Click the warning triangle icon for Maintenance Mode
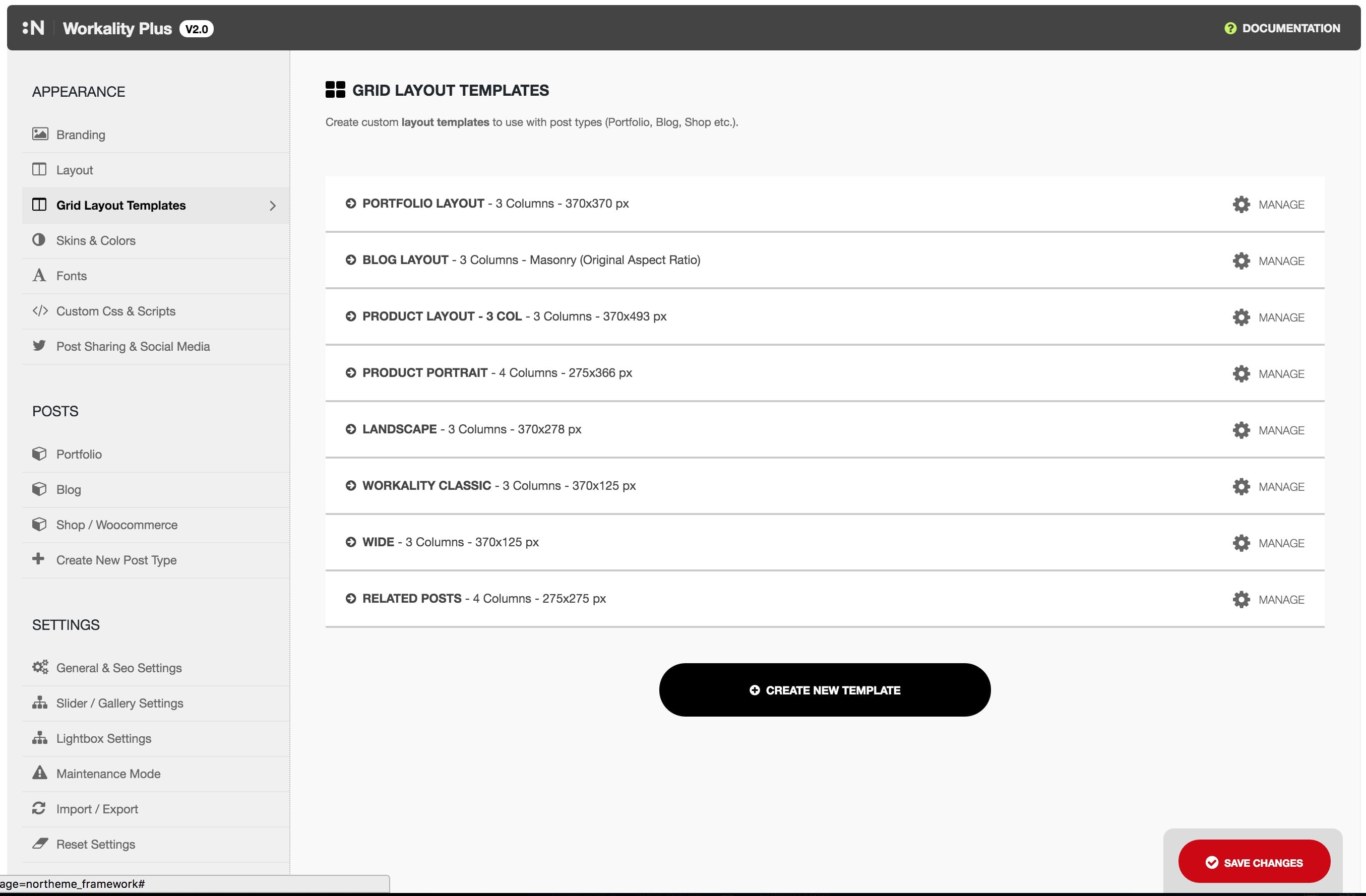 click(x=40, y=773)
